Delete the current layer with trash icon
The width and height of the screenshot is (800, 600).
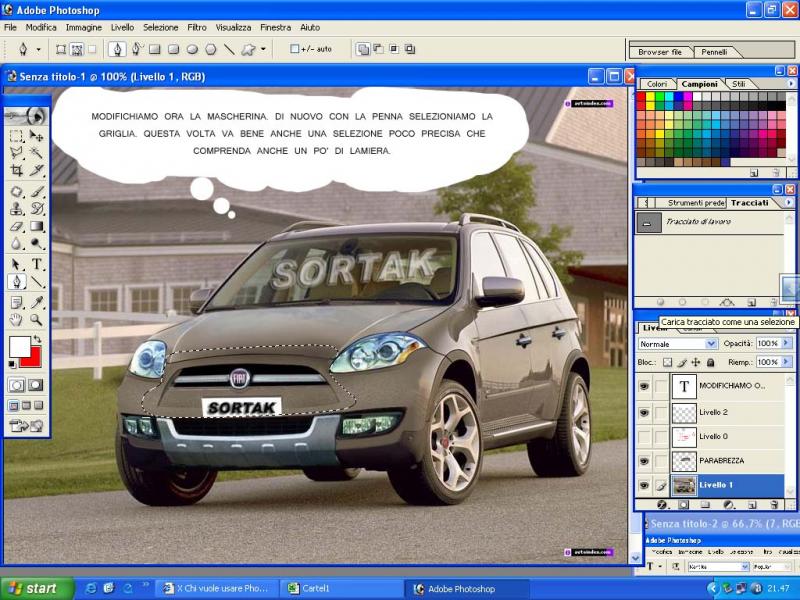[774, 505]
